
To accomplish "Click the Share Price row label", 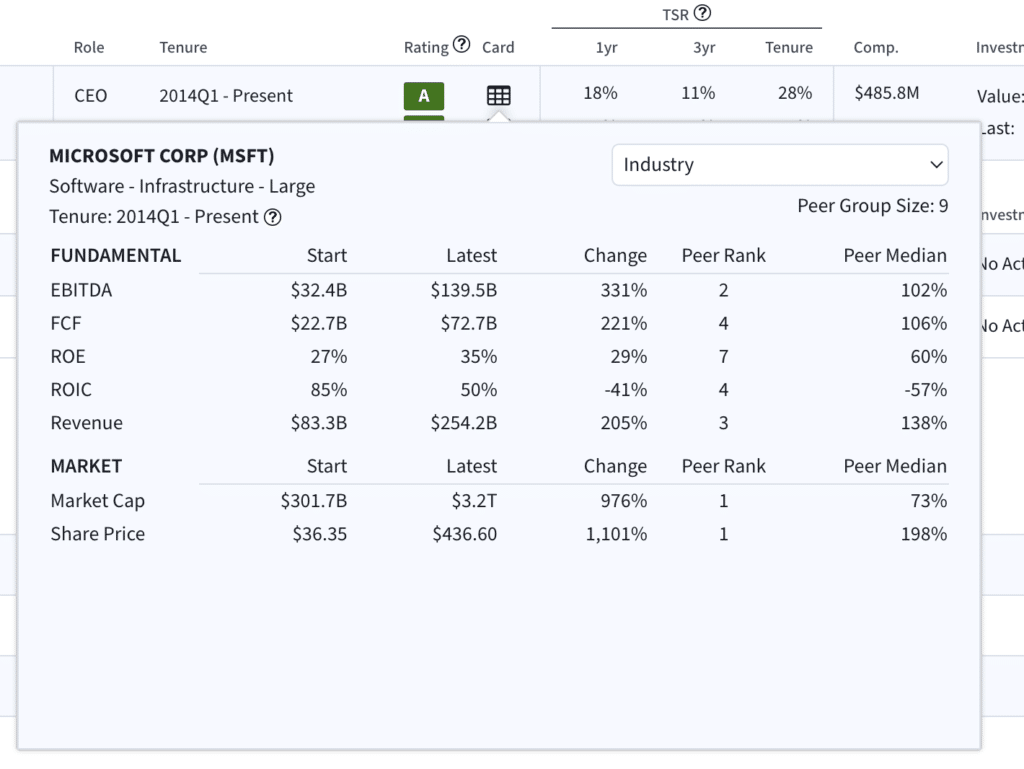I will tap(98, 534).
